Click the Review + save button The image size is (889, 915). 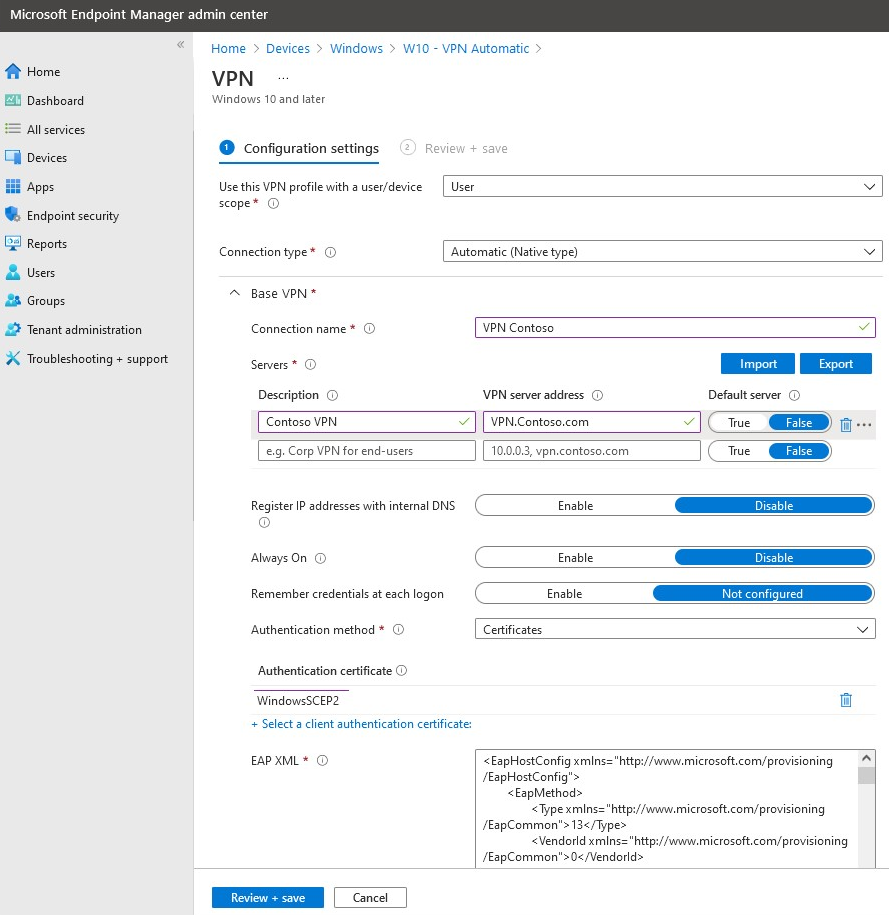point(267,897)
